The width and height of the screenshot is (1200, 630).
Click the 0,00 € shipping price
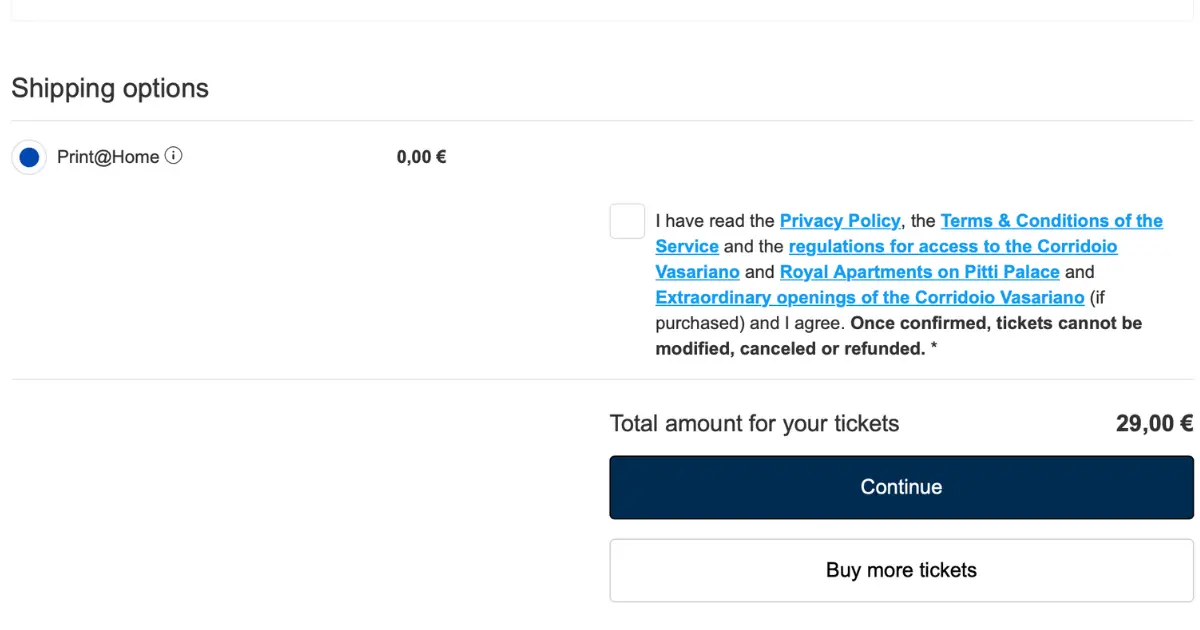pos(422,157)
